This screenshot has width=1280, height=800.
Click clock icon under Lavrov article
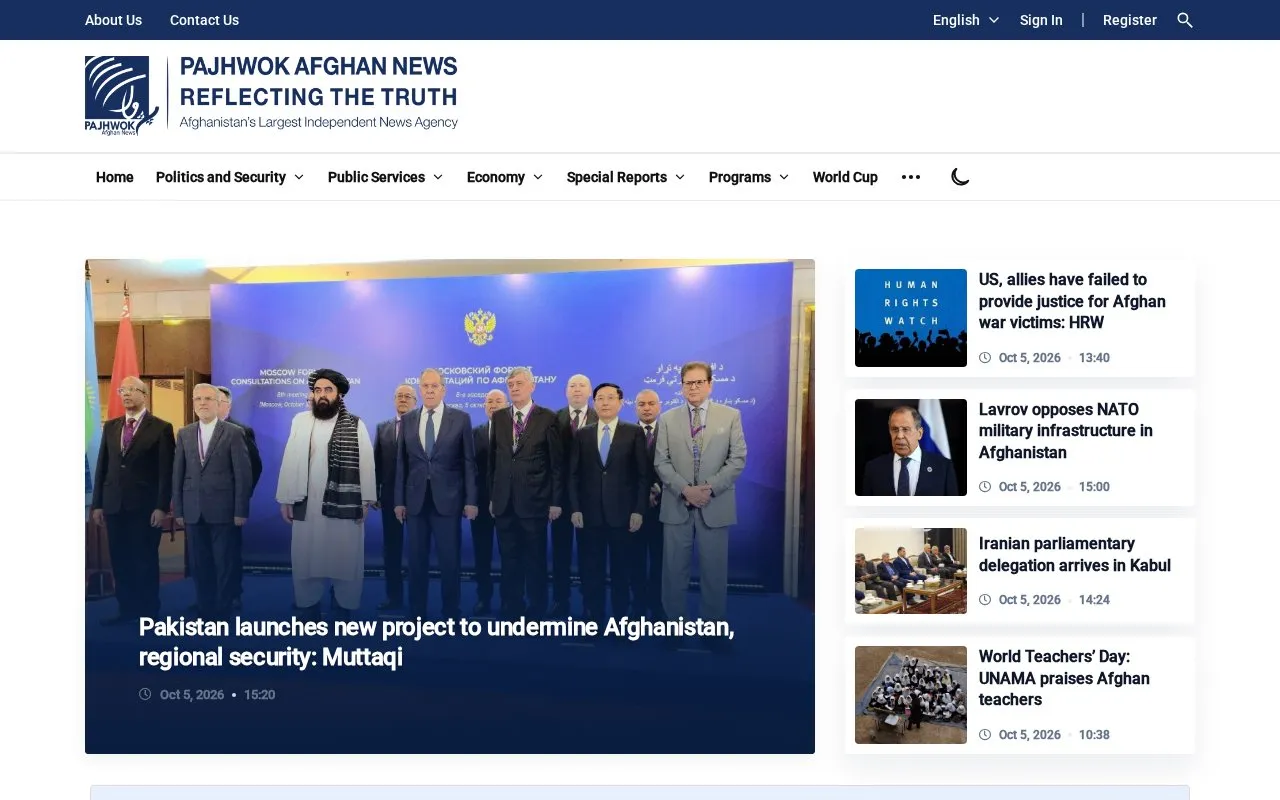click(985, 487)
